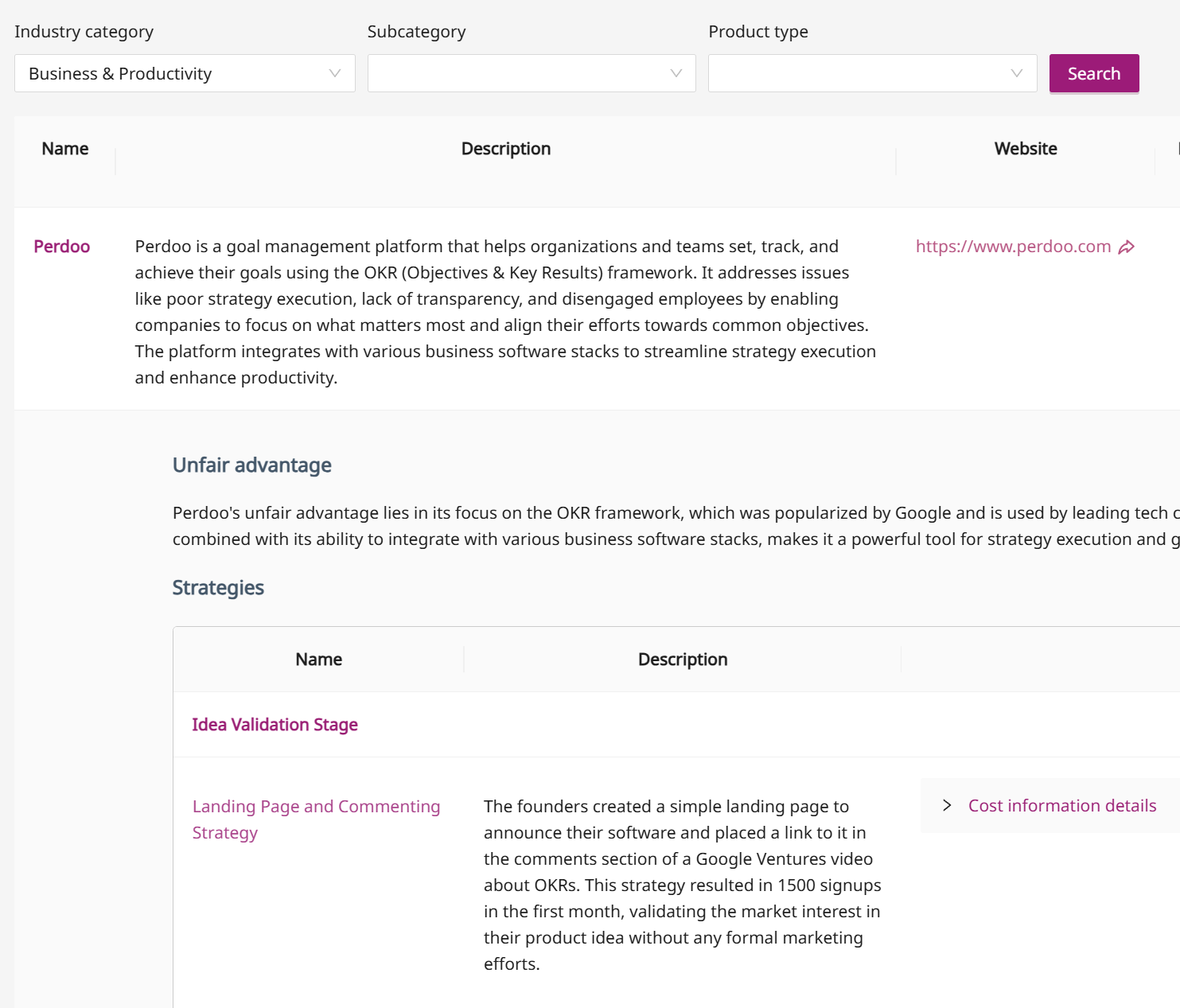The image size is (1180, 1008).
Task: Click the Description header in the Strategies table
Action: coord(683,660)
